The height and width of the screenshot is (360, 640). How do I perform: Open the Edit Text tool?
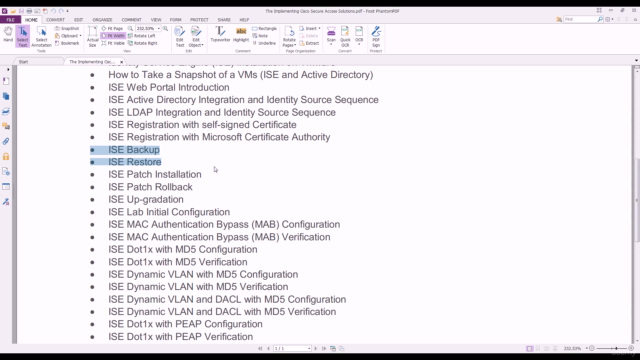tap(180, 36)
